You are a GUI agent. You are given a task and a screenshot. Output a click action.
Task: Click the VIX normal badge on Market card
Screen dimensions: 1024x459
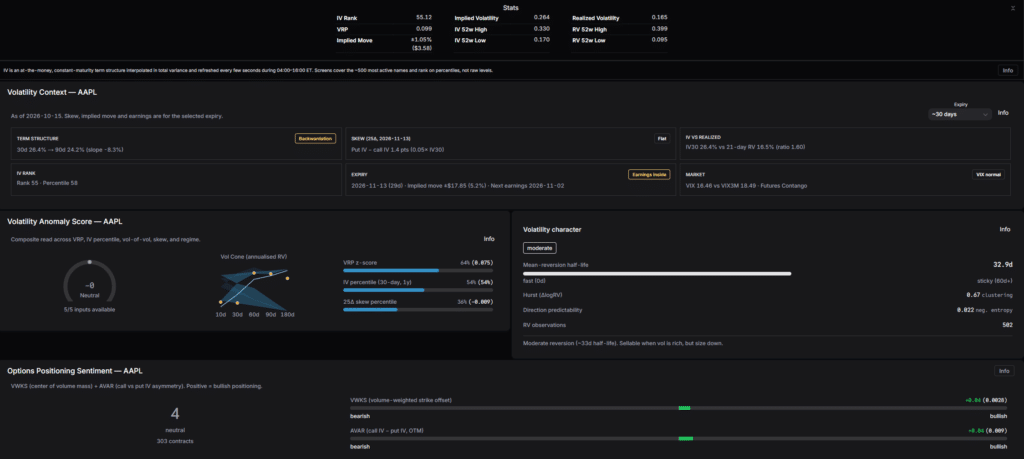[987, 174]
